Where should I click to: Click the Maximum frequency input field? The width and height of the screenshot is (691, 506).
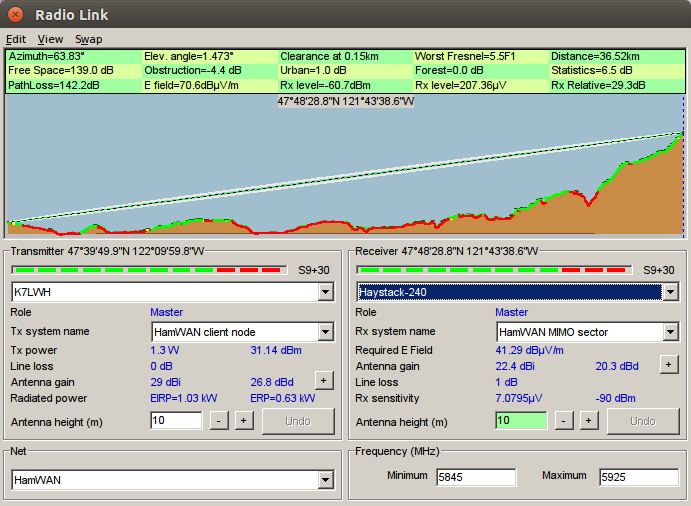pos(639,477)
